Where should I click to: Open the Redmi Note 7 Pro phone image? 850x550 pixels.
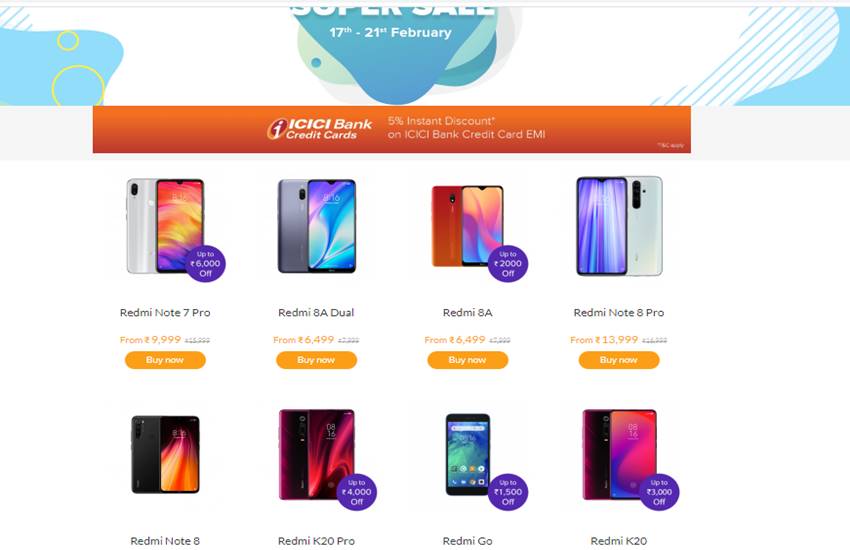click(165, 226)
